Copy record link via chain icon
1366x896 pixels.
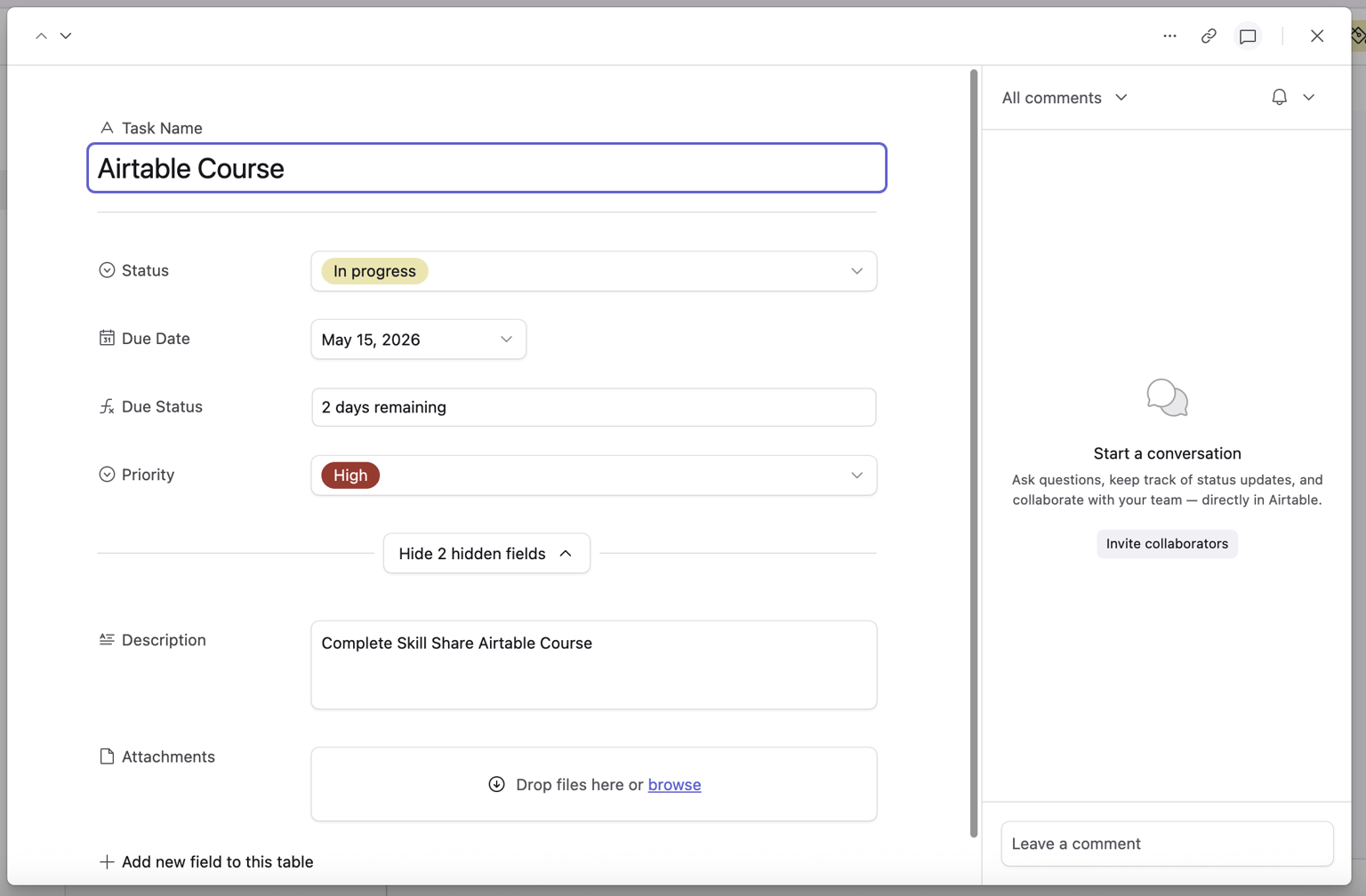pos(1209,36)
